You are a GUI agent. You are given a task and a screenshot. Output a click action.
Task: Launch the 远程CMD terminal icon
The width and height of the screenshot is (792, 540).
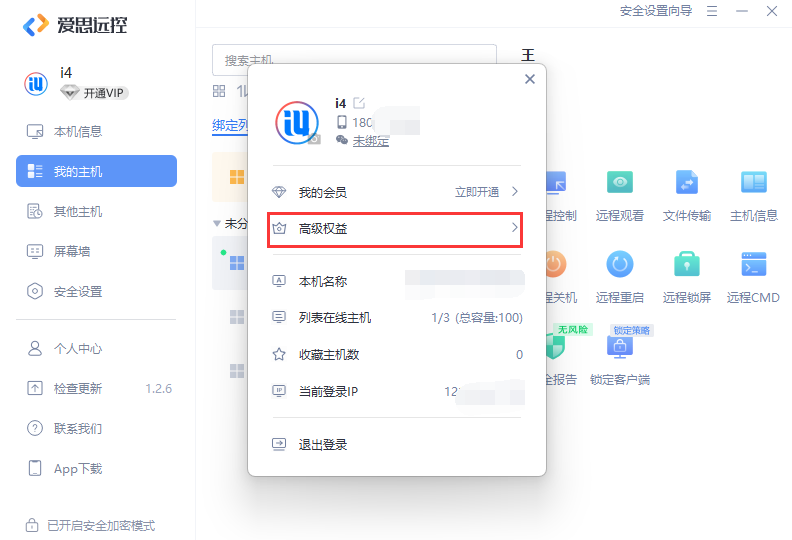[x=753, y=265]
